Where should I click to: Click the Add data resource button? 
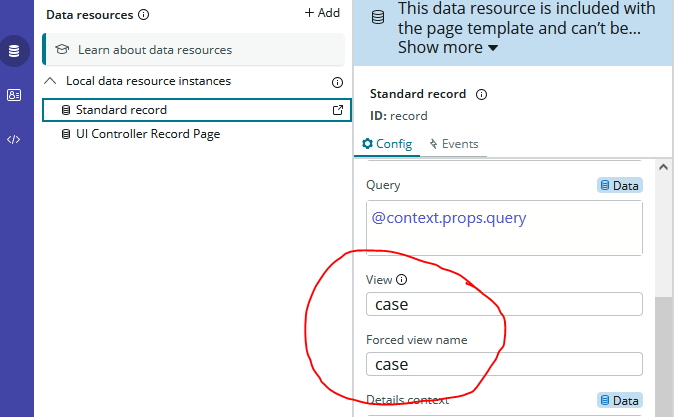322,14
